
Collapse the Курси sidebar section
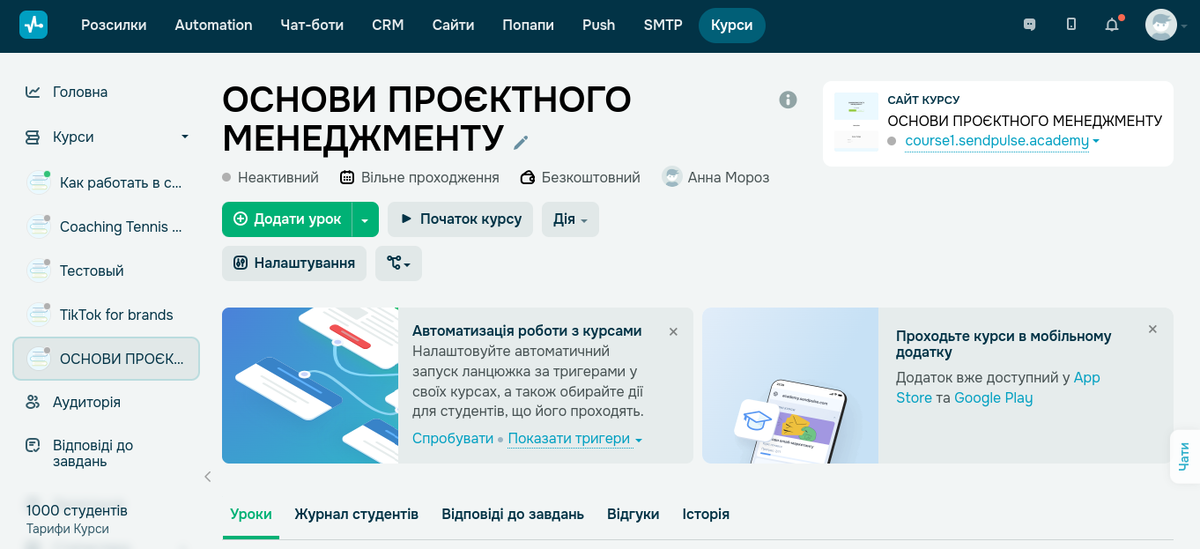pos(184,137)
